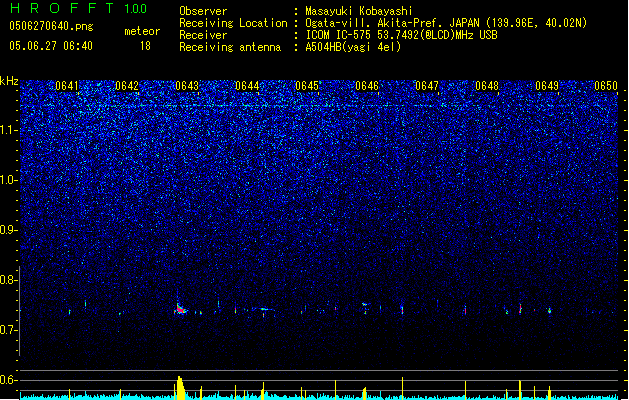Select the 1.1 frequency axis label
This screenshot has width=629, height=400.
[8, 130]
